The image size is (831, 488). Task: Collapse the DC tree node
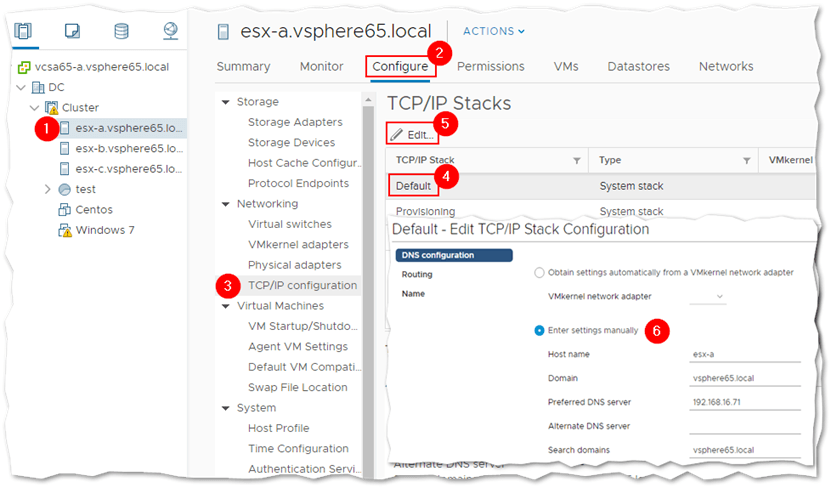click(21, 87)
